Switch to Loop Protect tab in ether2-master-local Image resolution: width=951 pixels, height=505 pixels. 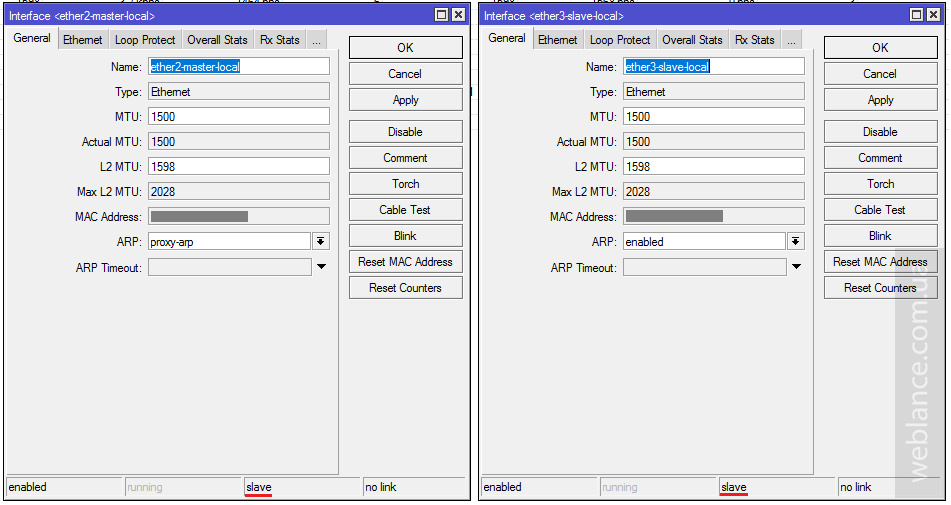[145, 40]
